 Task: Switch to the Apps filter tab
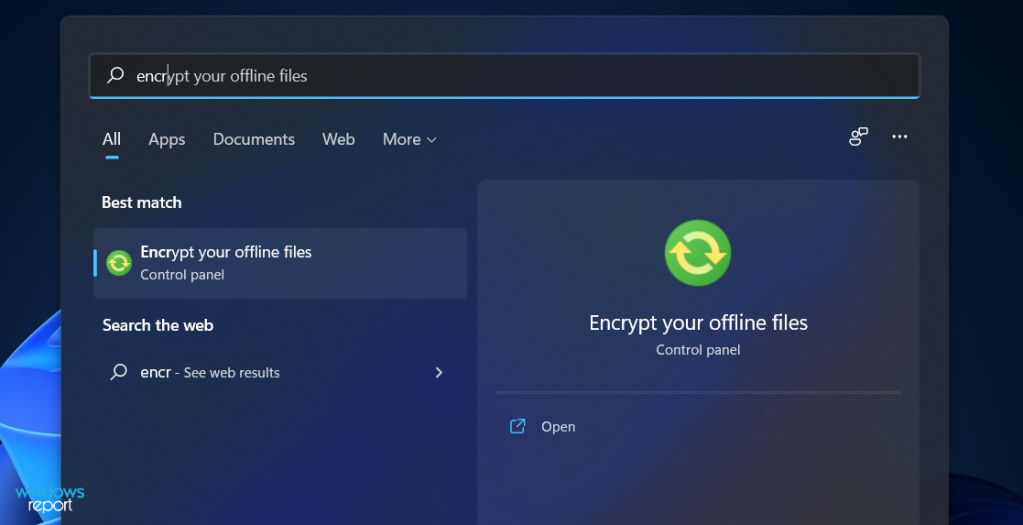coord(166,140)
